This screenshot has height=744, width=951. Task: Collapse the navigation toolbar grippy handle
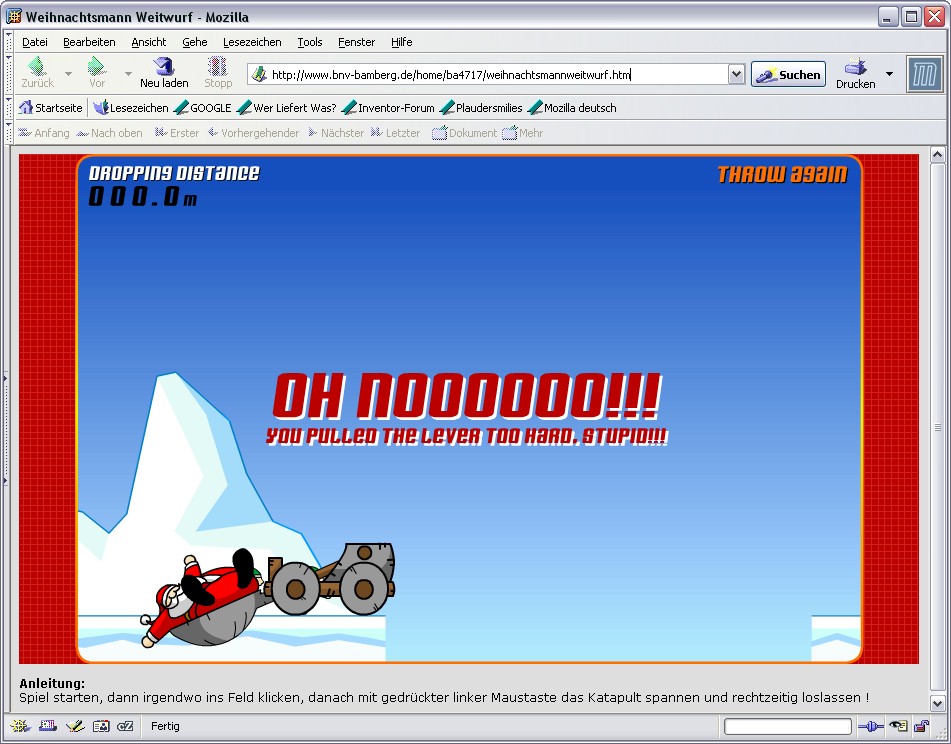(8, 74)
